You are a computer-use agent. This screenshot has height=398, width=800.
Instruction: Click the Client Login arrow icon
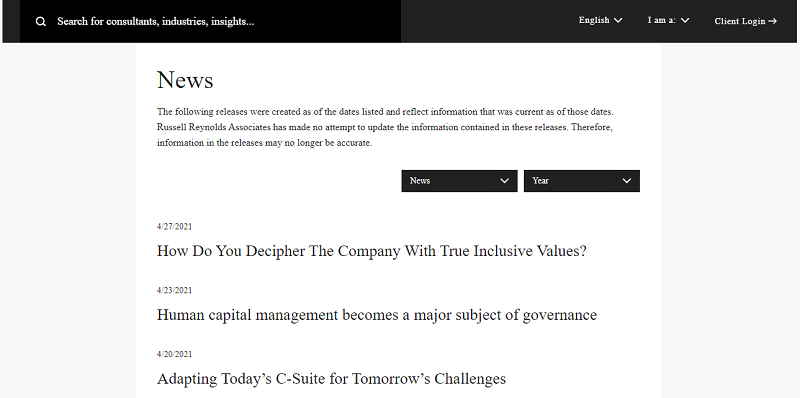pos(772,21)
